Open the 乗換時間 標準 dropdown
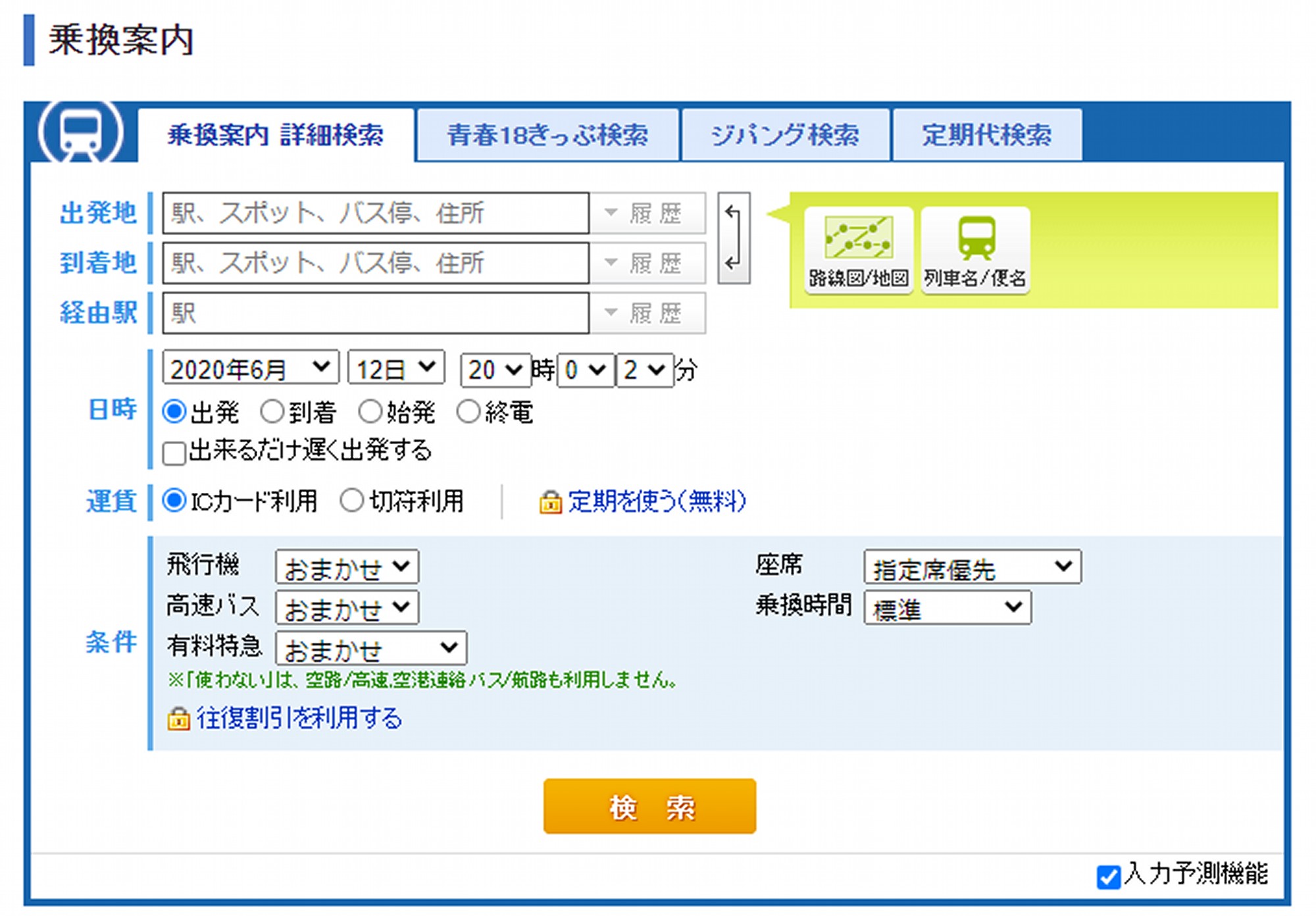The height and width of the screenshot is (916, 1316). [x=947, y=607]
